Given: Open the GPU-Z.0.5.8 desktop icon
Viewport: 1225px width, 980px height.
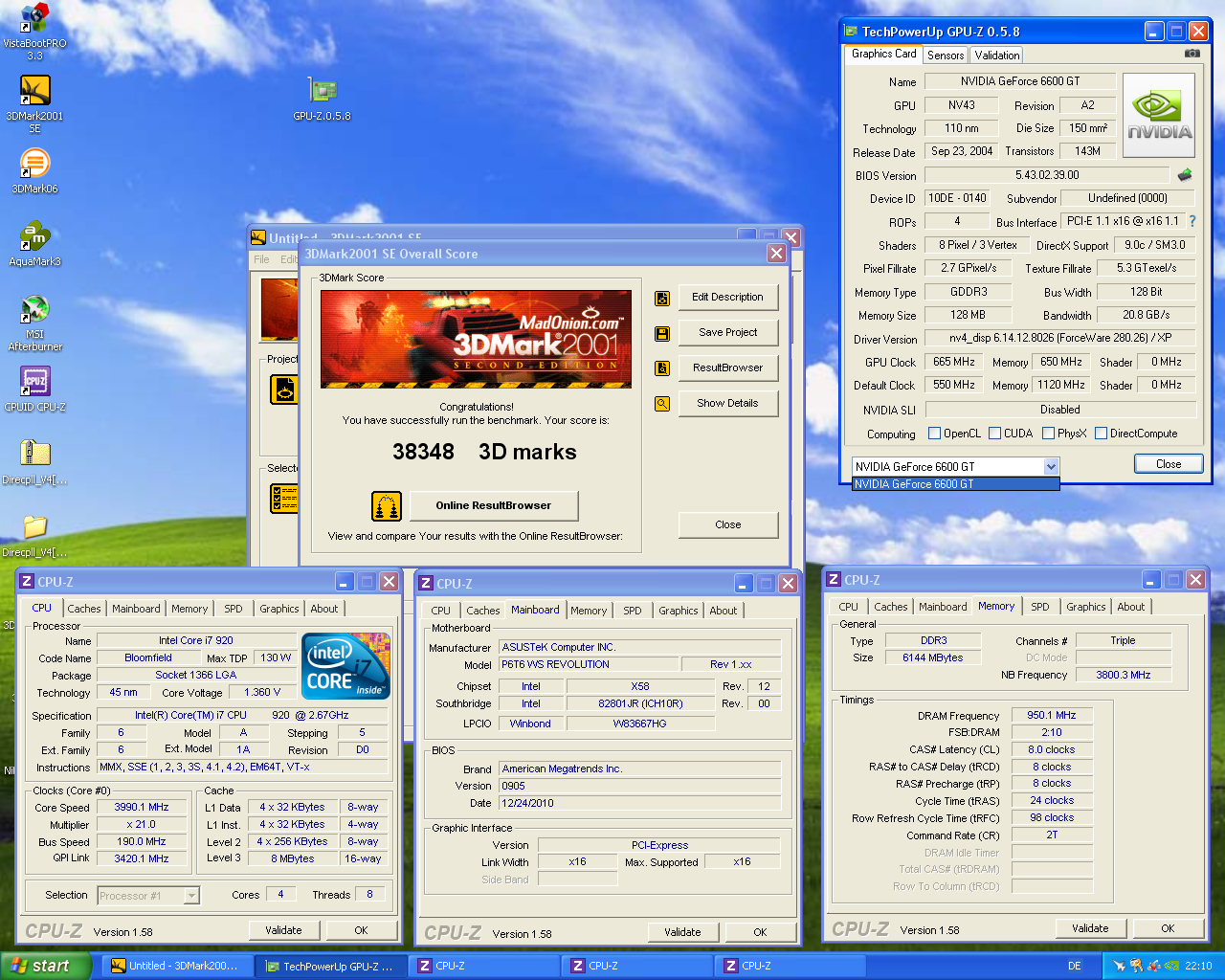Looking at the screenshot, I should coord(323,90).
